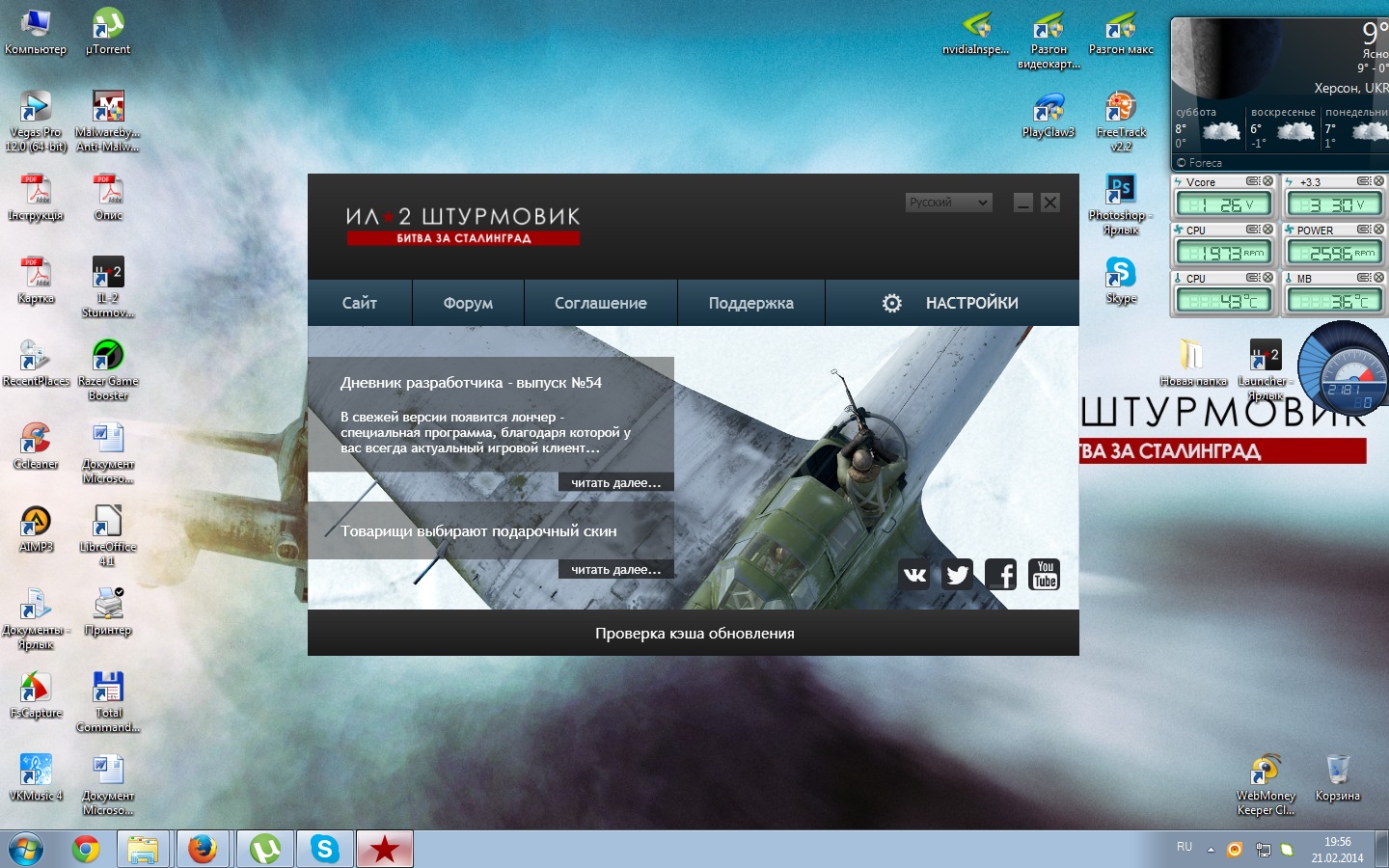Open the Поддержка tab
This screenshot has height=868, width=1389.
(751, 303)
